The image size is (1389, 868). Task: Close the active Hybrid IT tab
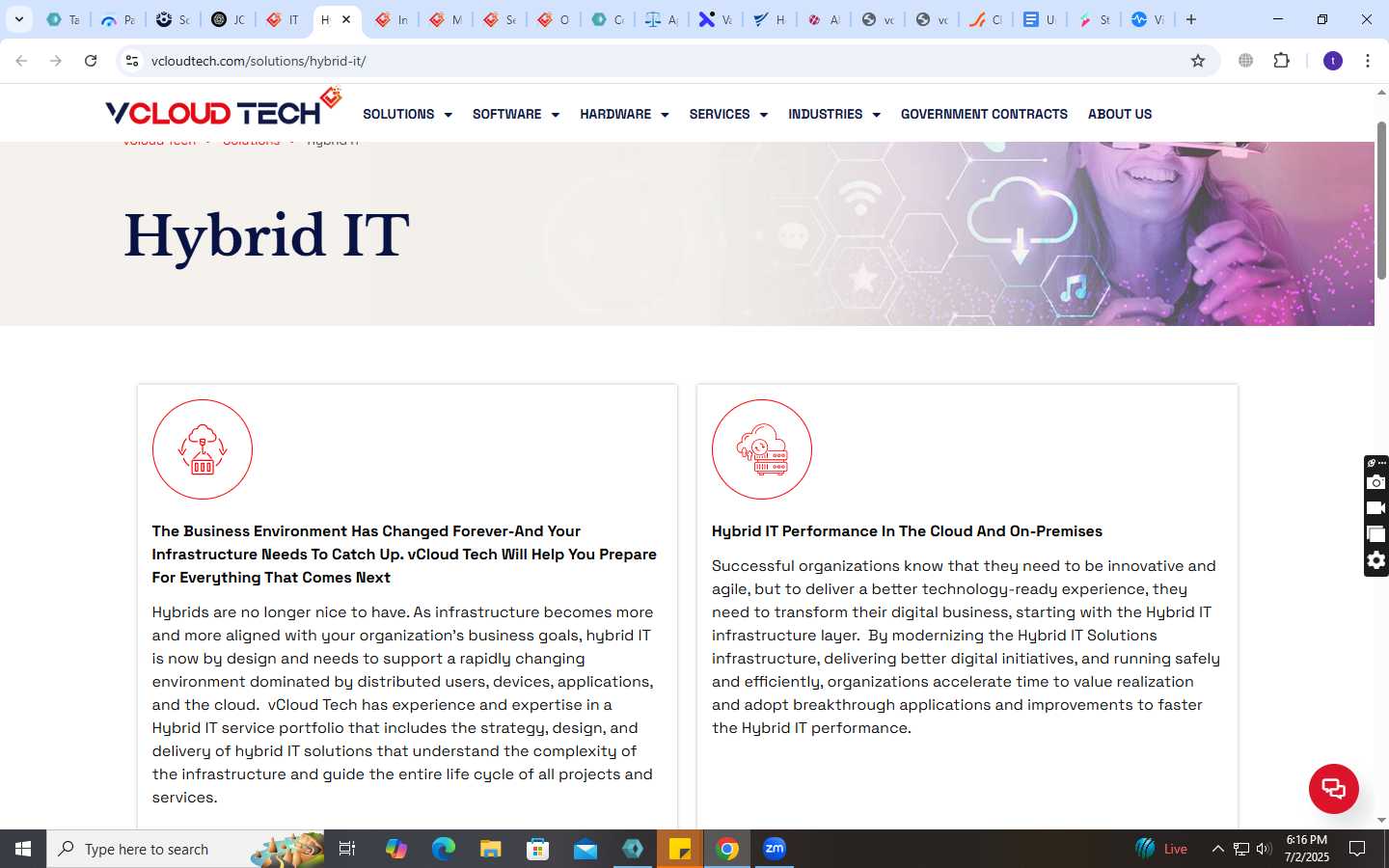pos(346,19)
